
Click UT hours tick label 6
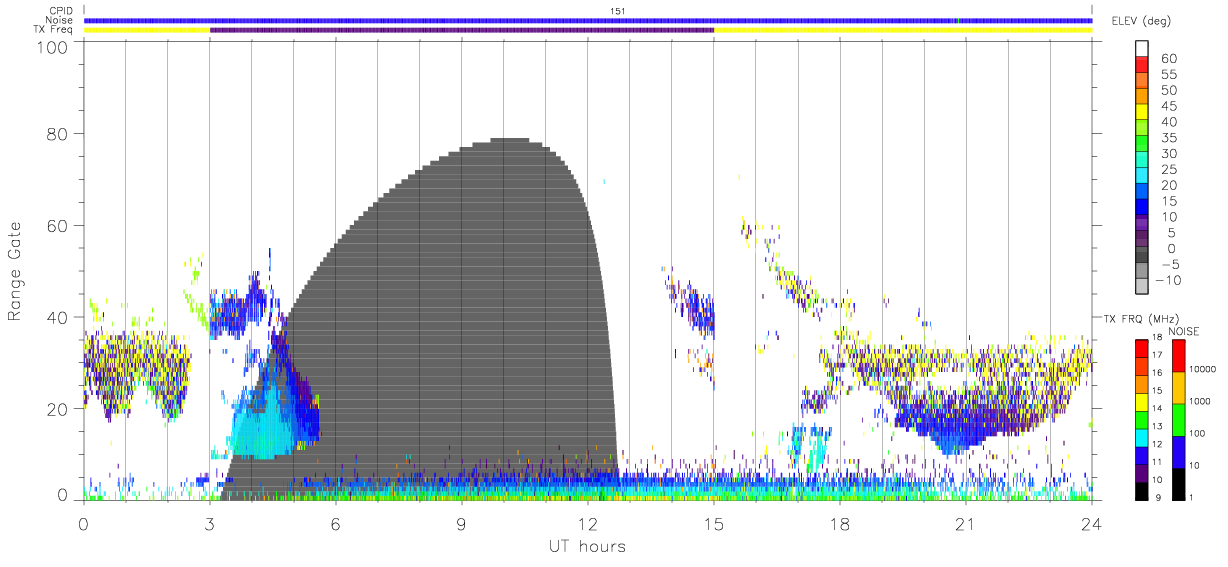[x=335, y=523]
